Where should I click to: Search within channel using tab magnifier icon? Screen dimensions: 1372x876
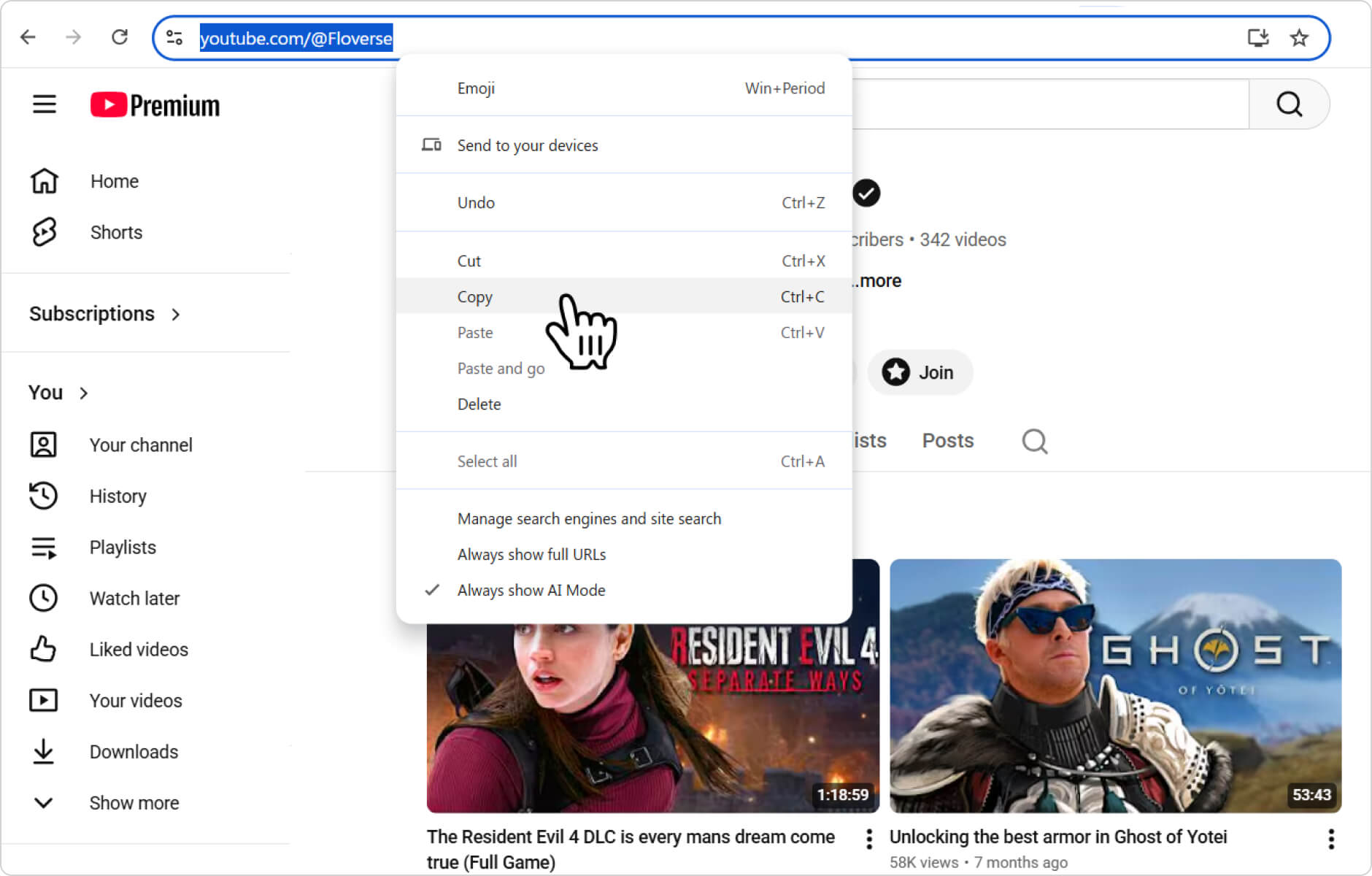coord(1035,441)
